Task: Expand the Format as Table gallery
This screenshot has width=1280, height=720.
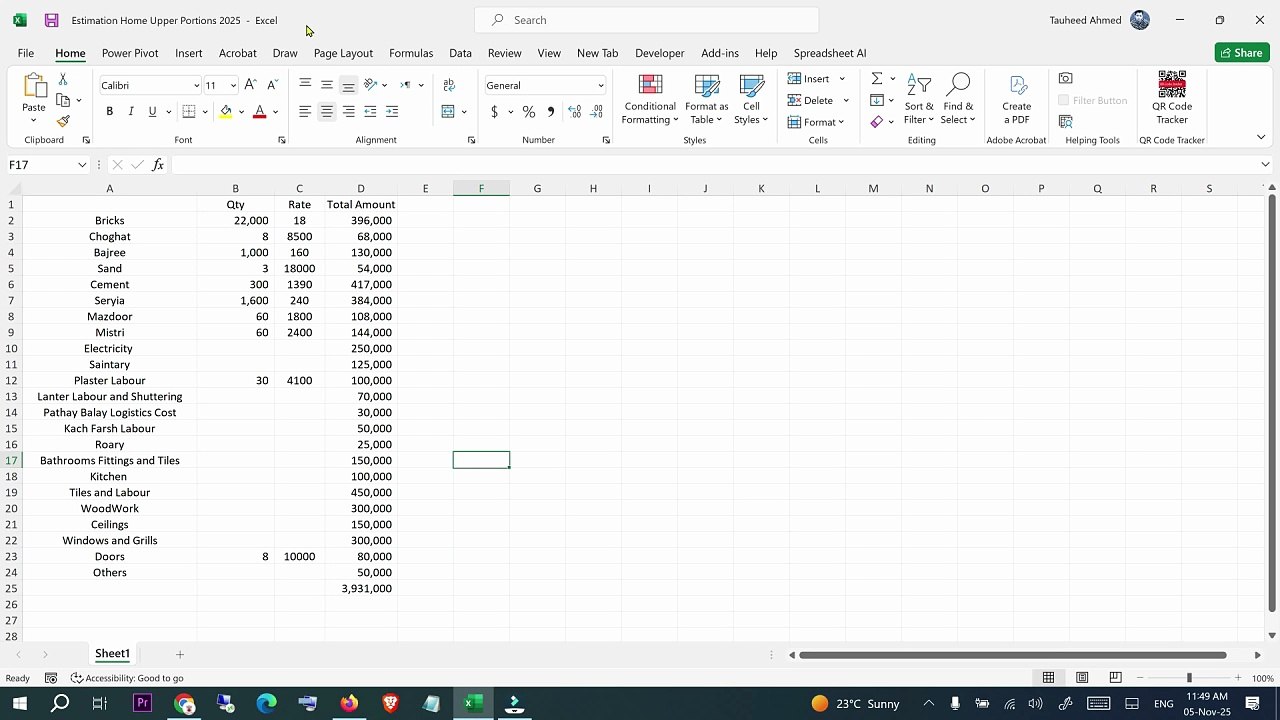Action: tap(707, 99)
